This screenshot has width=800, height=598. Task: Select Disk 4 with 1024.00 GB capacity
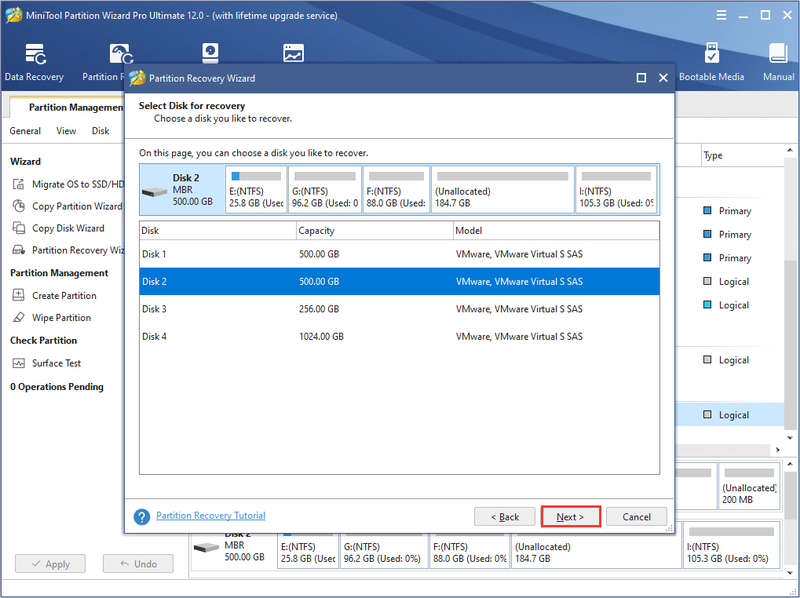(399, 336)
